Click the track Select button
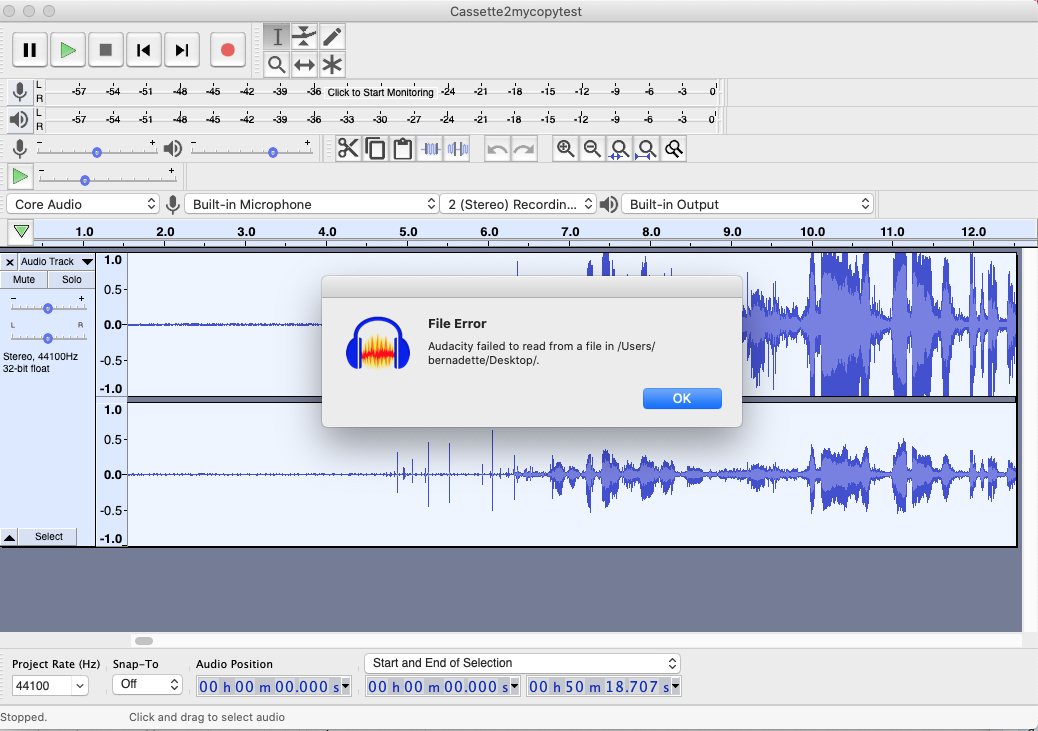This screenshot has width=1038, height=731. pyautogui.click(x=49, y=536)
